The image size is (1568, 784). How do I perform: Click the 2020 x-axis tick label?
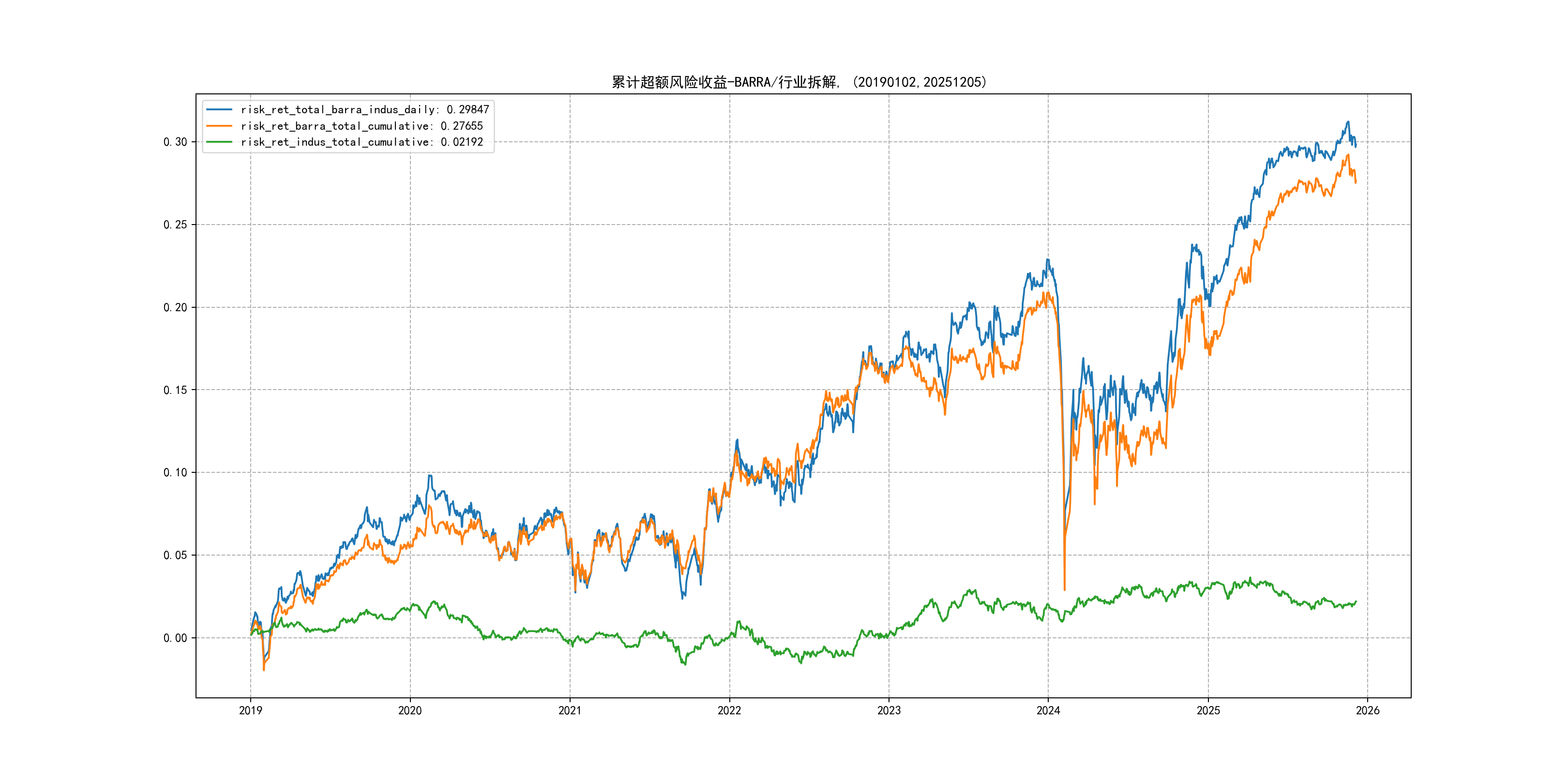[409, 710]
